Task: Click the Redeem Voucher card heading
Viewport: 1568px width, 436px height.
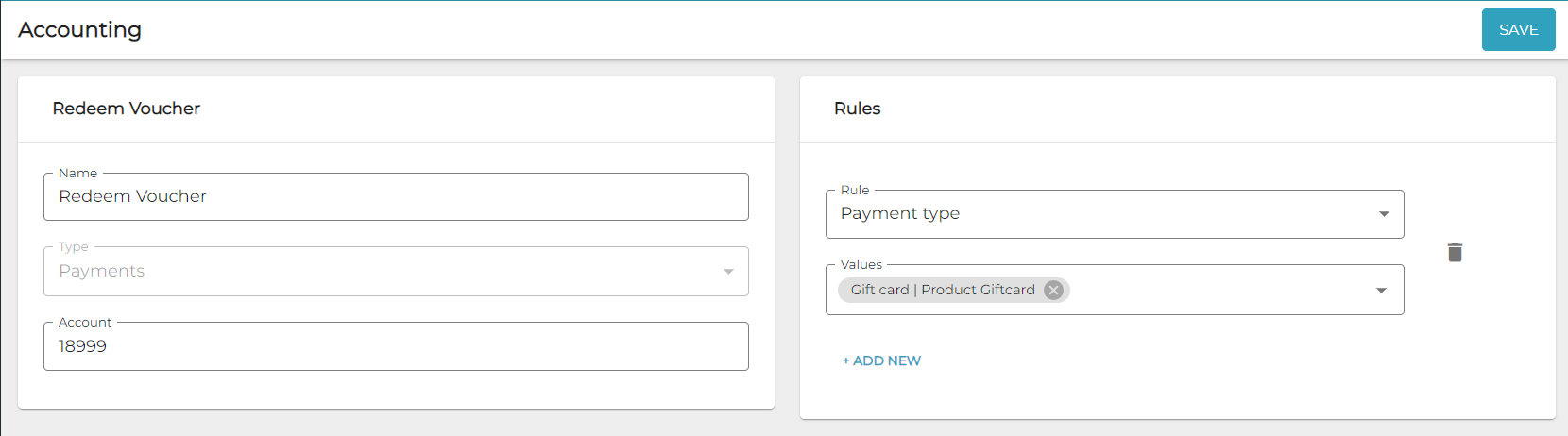Action: tap(127, 109)
